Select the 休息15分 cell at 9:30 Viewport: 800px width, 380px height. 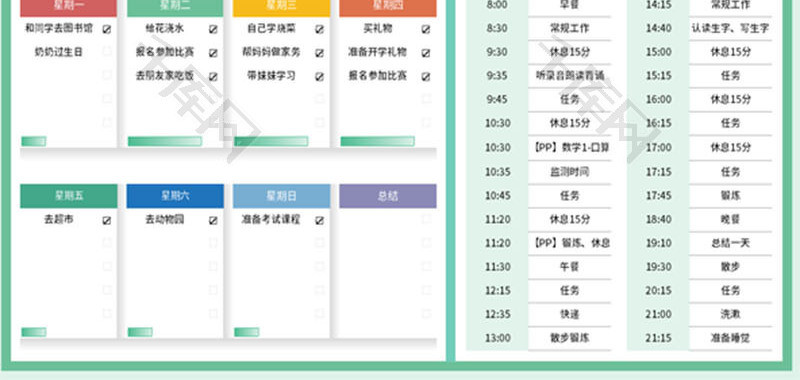[569, 52]
